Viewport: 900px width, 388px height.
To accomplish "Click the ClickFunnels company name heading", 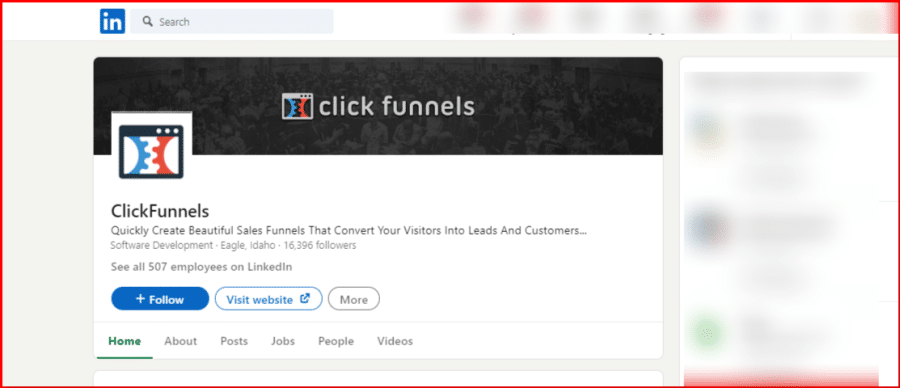I will point(160,211).
